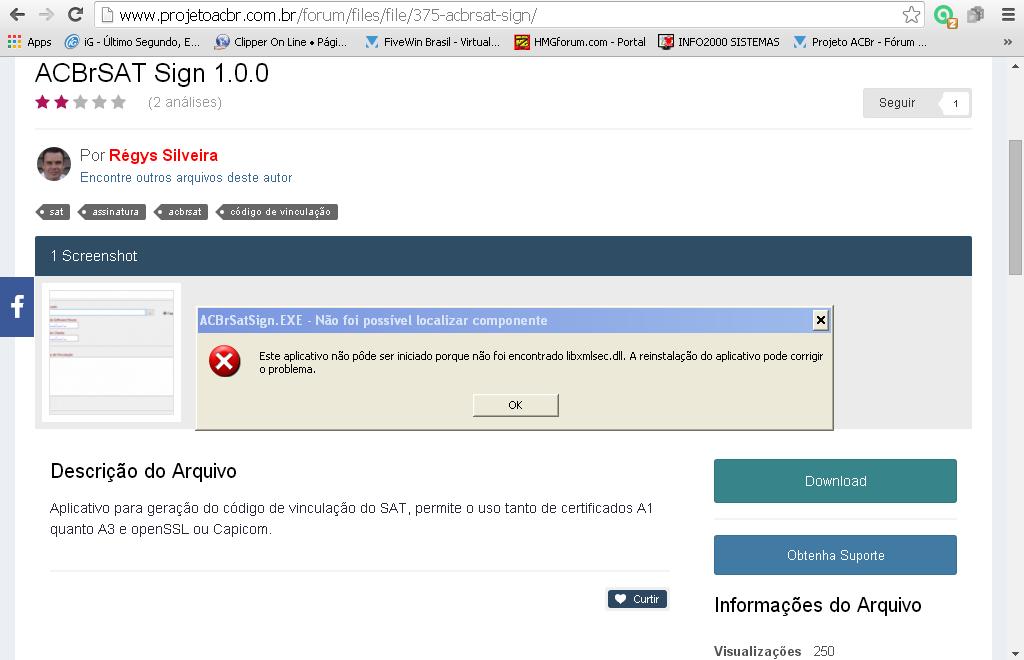1024x660 pixels.
Task: Share via the Facebook side button
Action: click(17, 307)
